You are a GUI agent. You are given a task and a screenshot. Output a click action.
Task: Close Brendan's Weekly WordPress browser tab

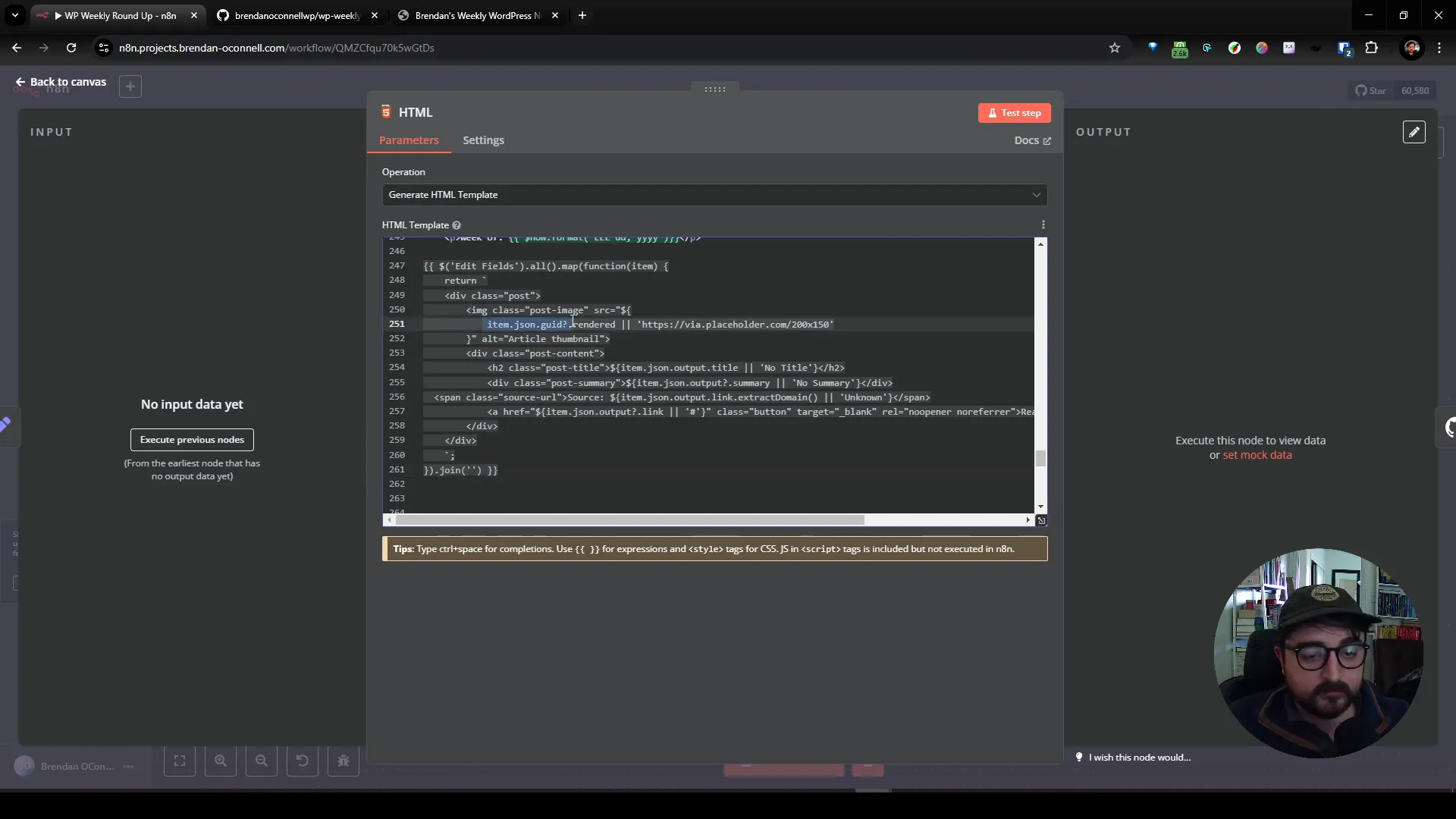click(555, 15)
